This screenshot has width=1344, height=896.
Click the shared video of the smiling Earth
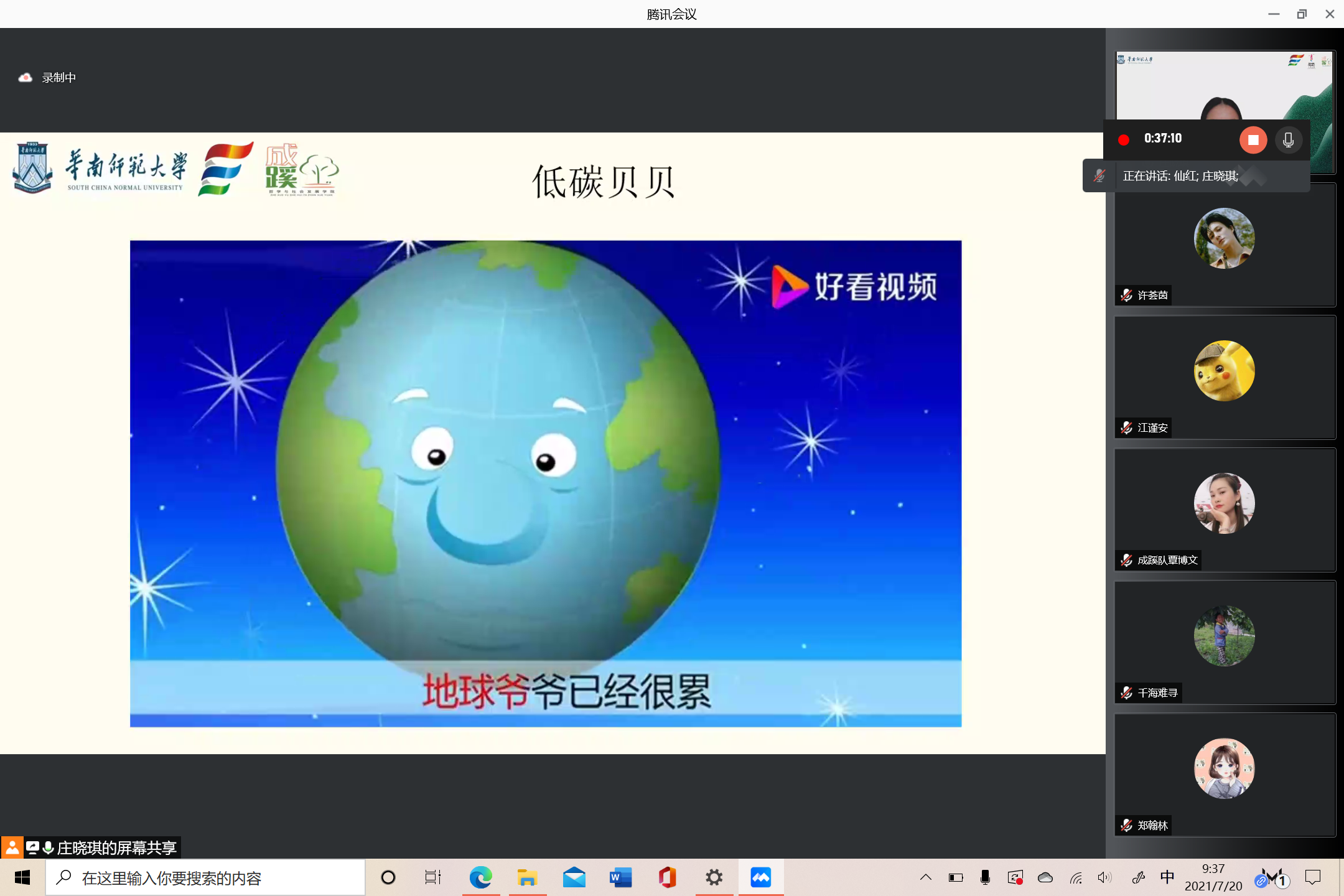click(x=546, y=483)
